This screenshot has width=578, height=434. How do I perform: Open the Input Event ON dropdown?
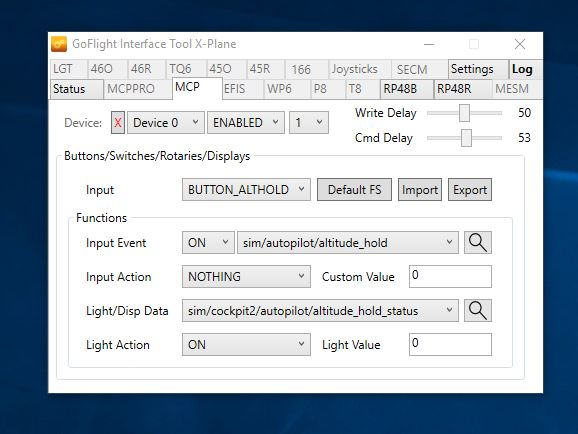click(208, 243)
